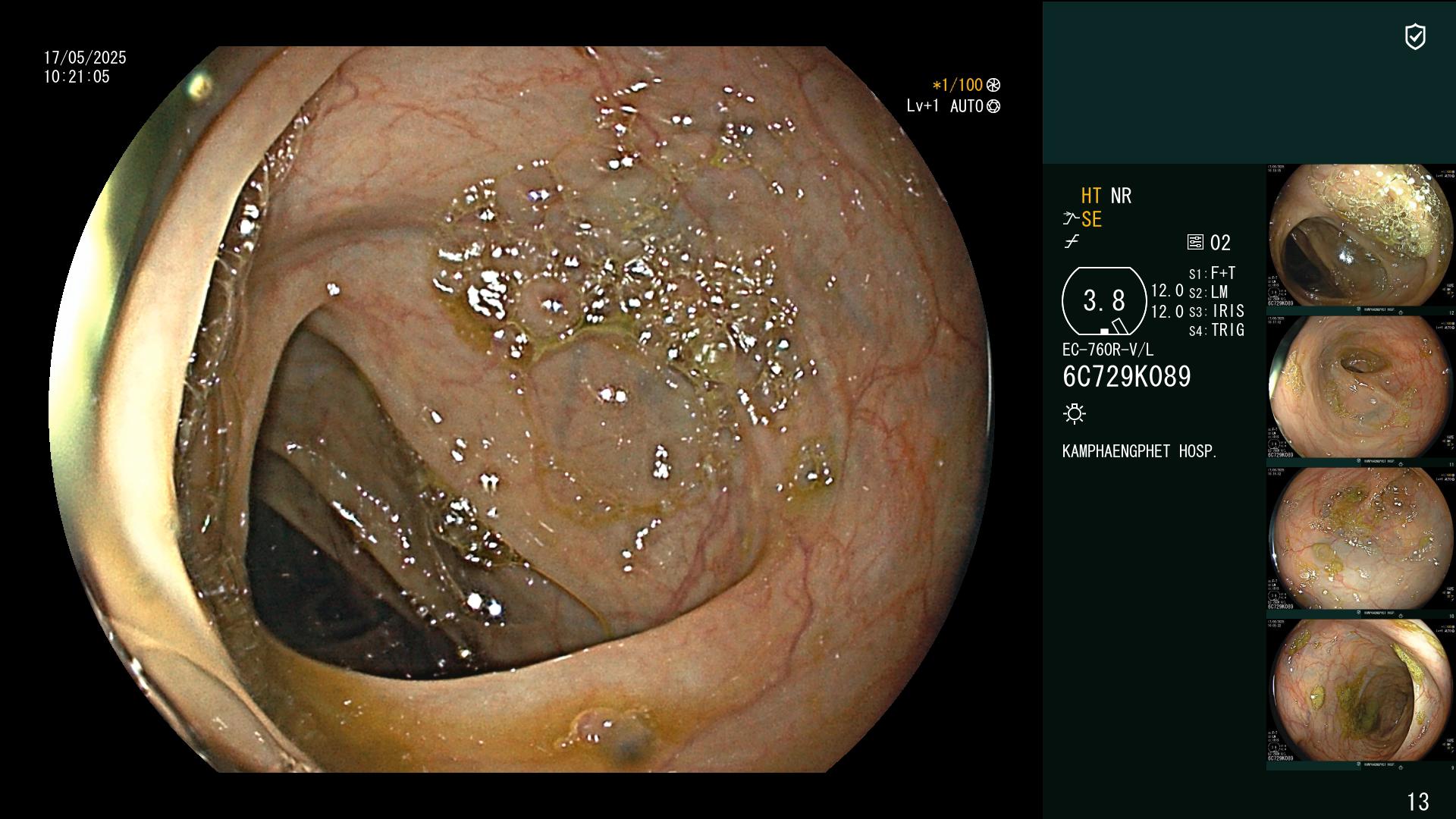The image size is (1456, 819).
Task: Open the fourth thumbnail at the bottom
Action: [x=1361, y=691]
